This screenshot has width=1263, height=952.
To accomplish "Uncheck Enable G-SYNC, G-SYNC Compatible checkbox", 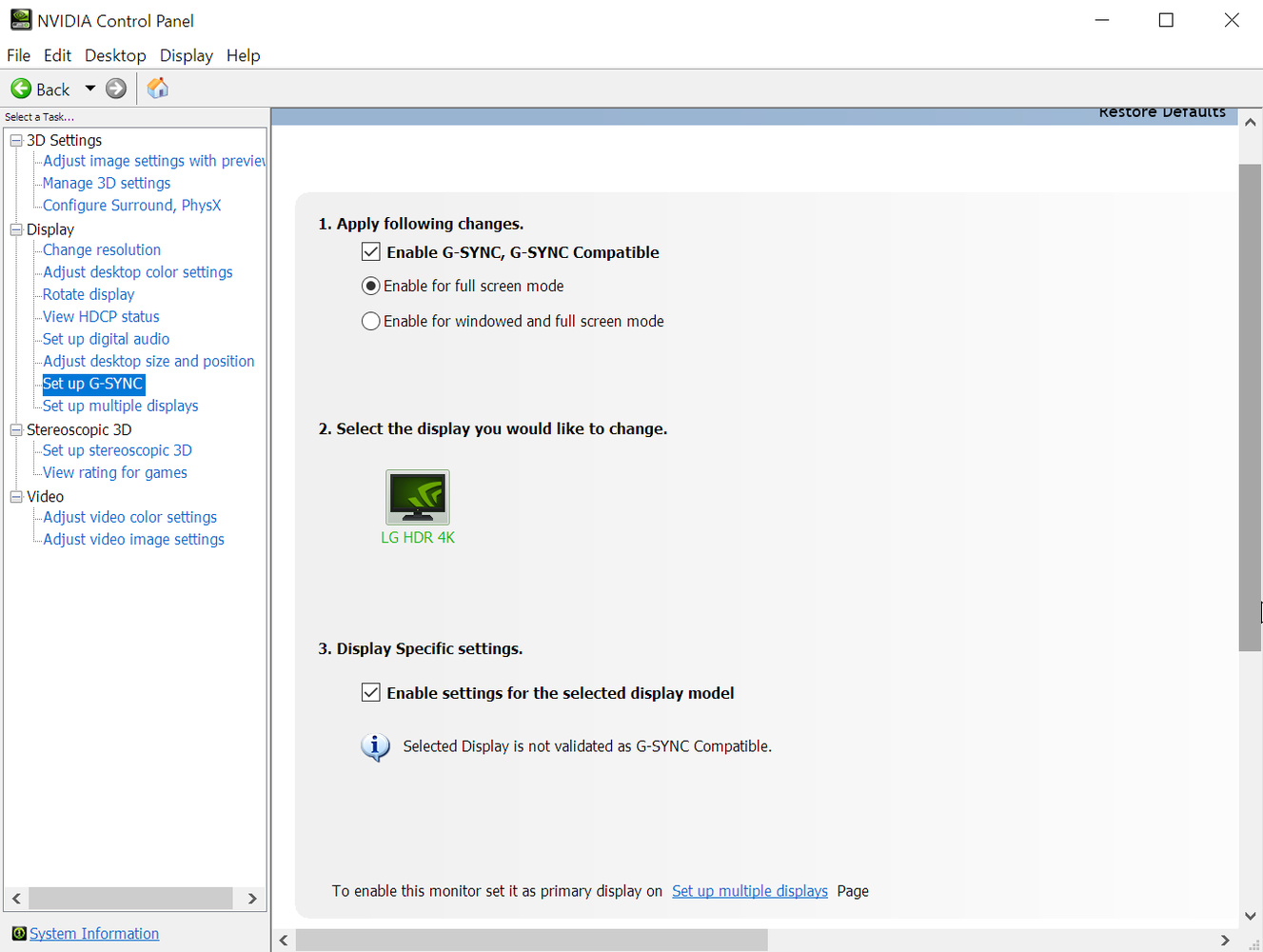I will click(371, 252).
